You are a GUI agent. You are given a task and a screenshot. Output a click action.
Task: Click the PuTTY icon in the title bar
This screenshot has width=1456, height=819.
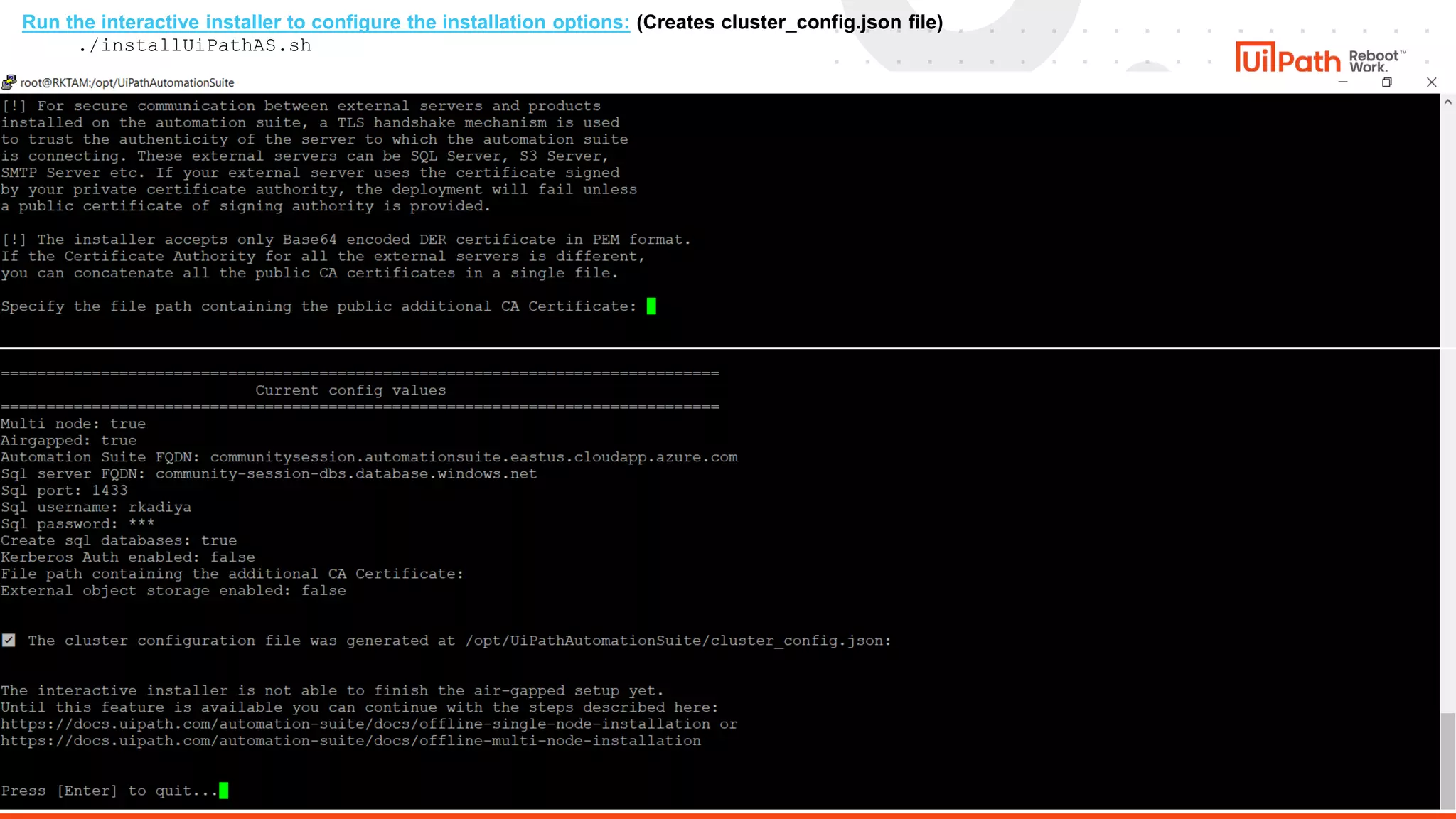(x=9, y=82)
